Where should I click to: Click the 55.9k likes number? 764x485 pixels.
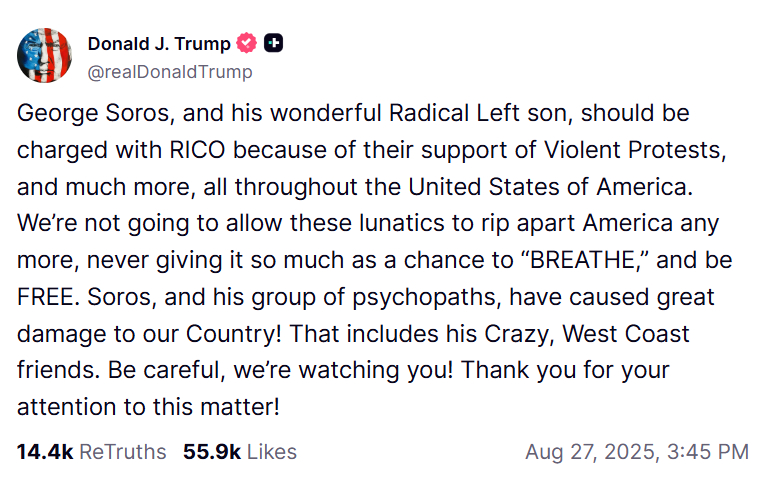coord(211,452)
